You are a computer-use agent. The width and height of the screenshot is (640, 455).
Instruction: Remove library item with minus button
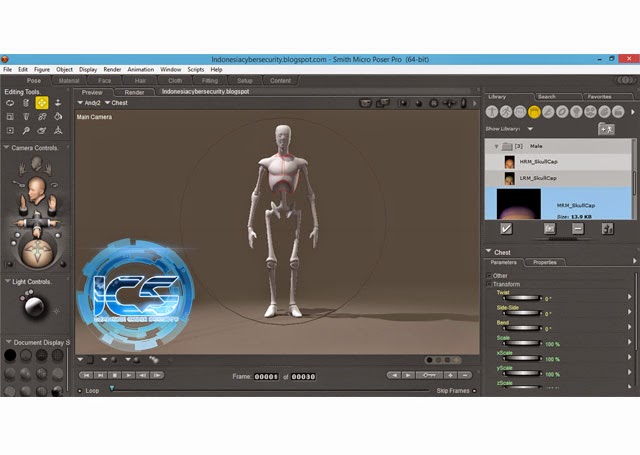click(x=577, y=228)
